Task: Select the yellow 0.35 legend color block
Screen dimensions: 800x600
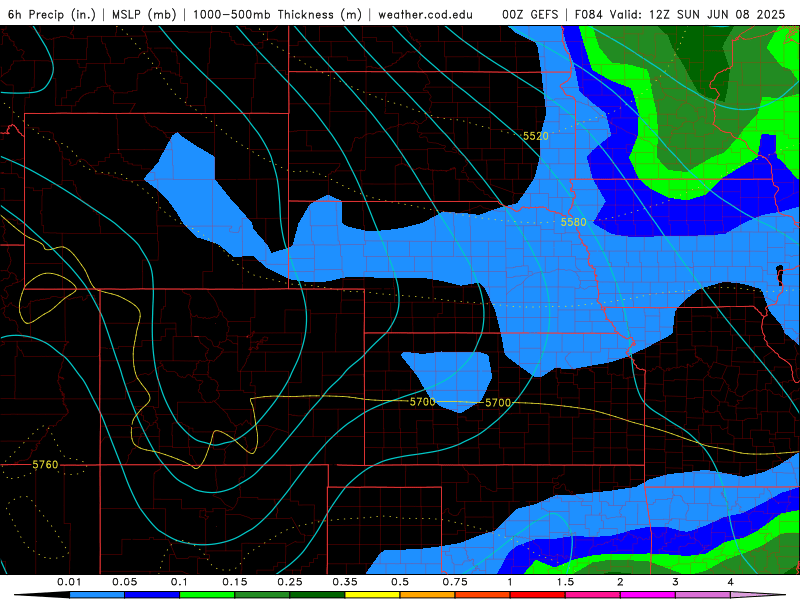Action: click(x=372, y=595)
